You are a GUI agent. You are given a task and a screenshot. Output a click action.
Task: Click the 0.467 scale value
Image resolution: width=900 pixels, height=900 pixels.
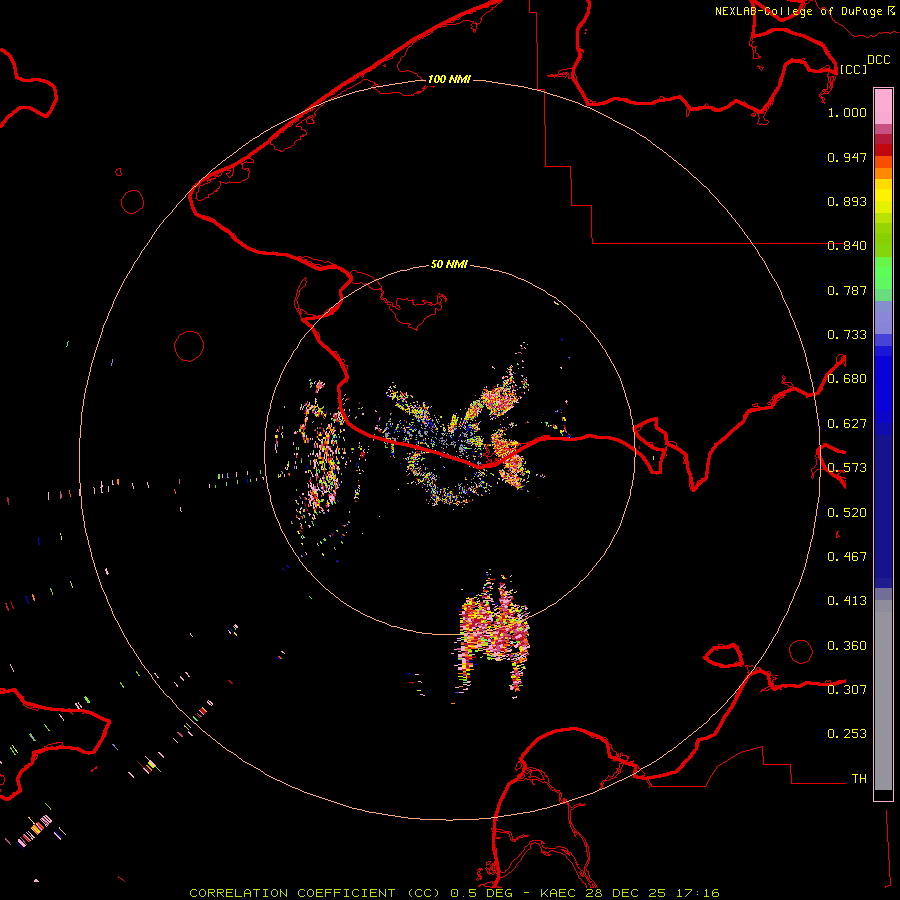pos(847,557)
